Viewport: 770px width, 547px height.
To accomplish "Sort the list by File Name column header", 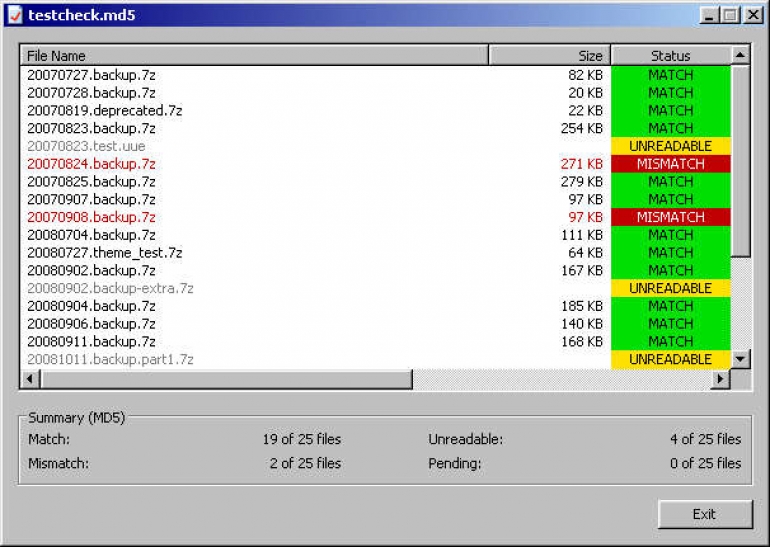I will [x=254, y=56].
